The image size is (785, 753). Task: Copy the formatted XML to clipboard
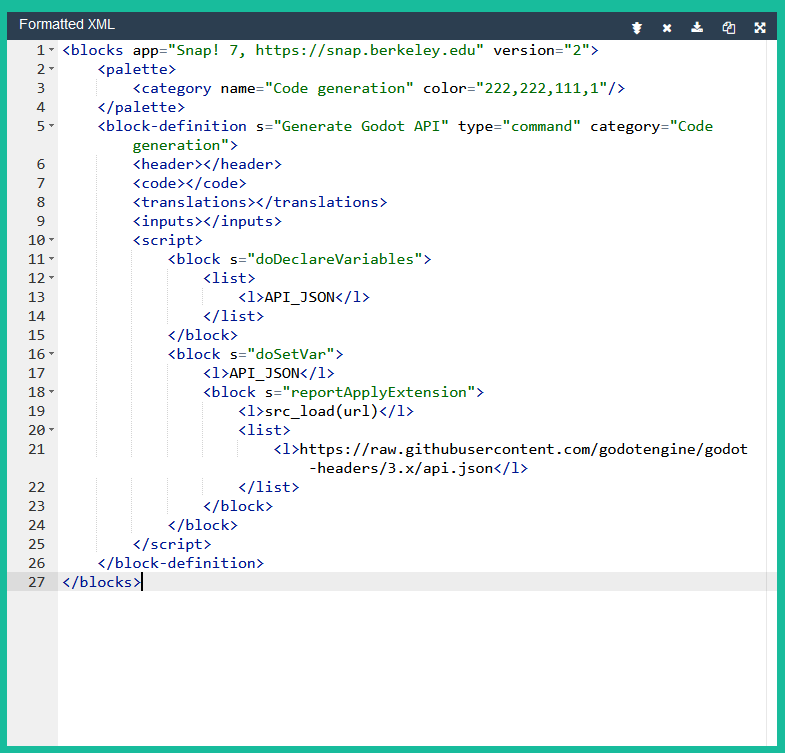click(728, 28)
